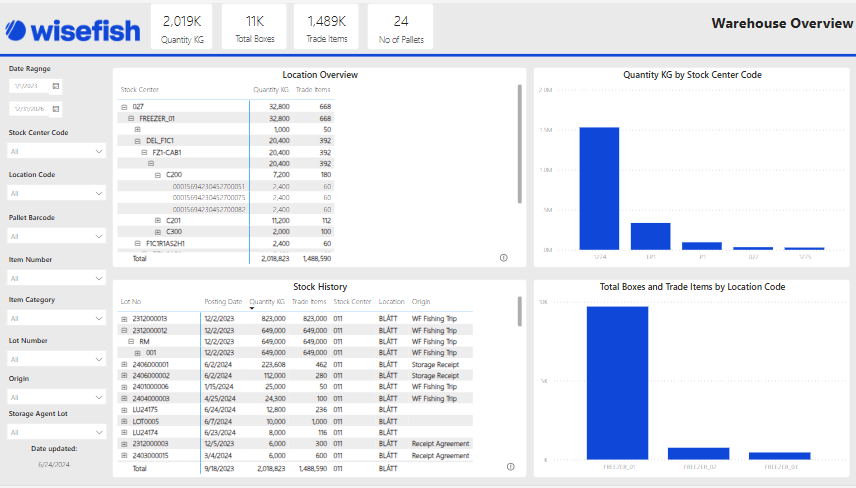The image size is (856, 488).
Task: Open the start date calendar picker
Action: pos(56,87)
